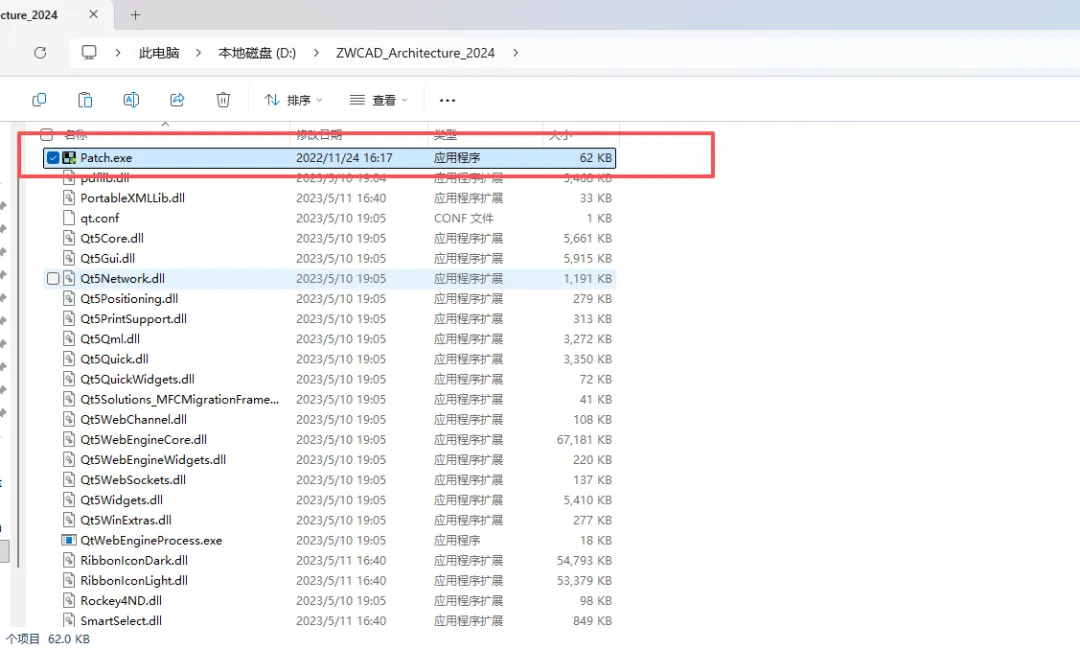Click the Qt5Quick.dll file icon
Viewport: 1080px width, 650px height.
(69, 359)
